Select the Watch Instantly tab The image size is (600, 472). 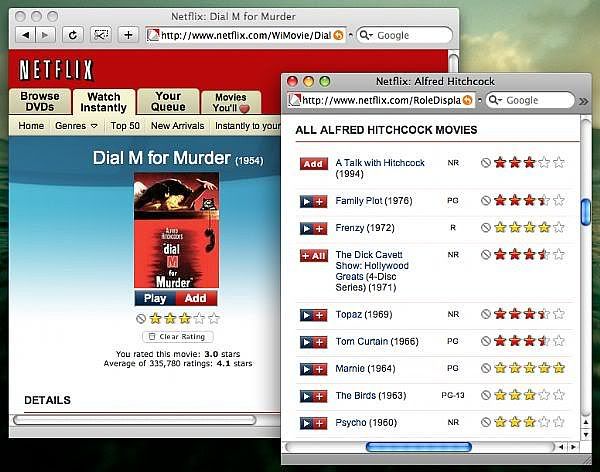pos(104,102)
